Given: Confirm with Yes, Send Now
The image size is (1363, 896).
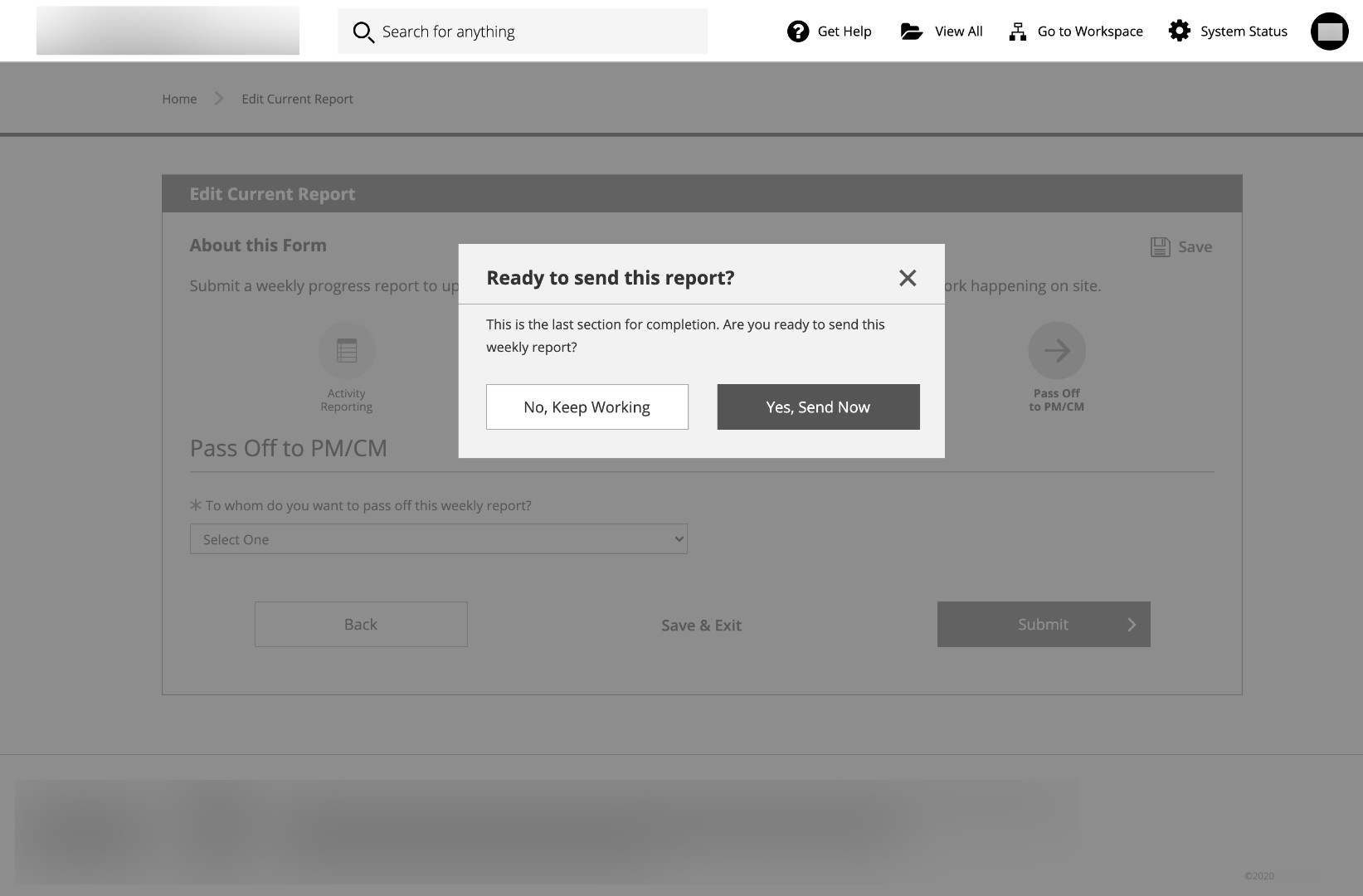Looking at the screenshot, I should [818, 407].
